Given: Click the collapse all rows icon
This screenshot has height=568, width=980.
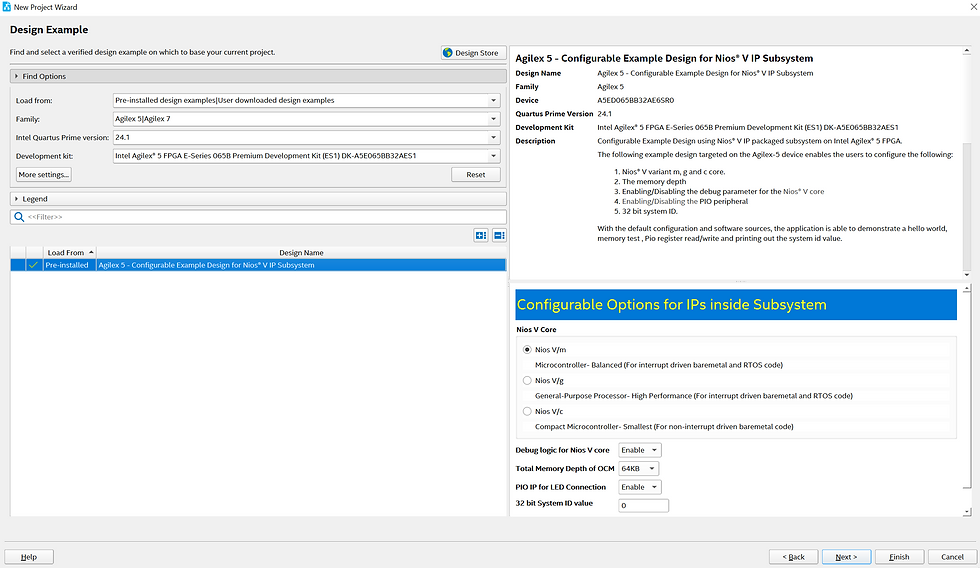Looking at the screenshot, I should pos(499,236).
